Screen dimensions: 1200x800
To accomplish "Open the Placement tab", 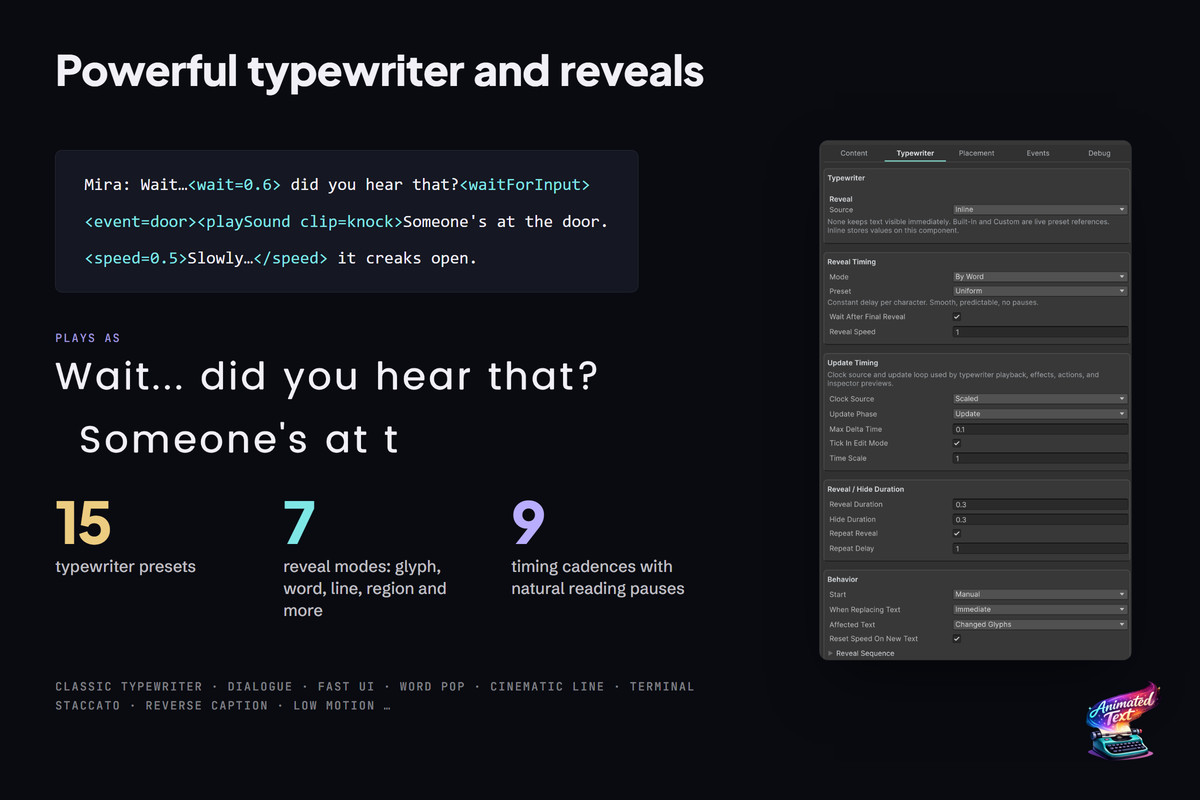I will [976, 153].
